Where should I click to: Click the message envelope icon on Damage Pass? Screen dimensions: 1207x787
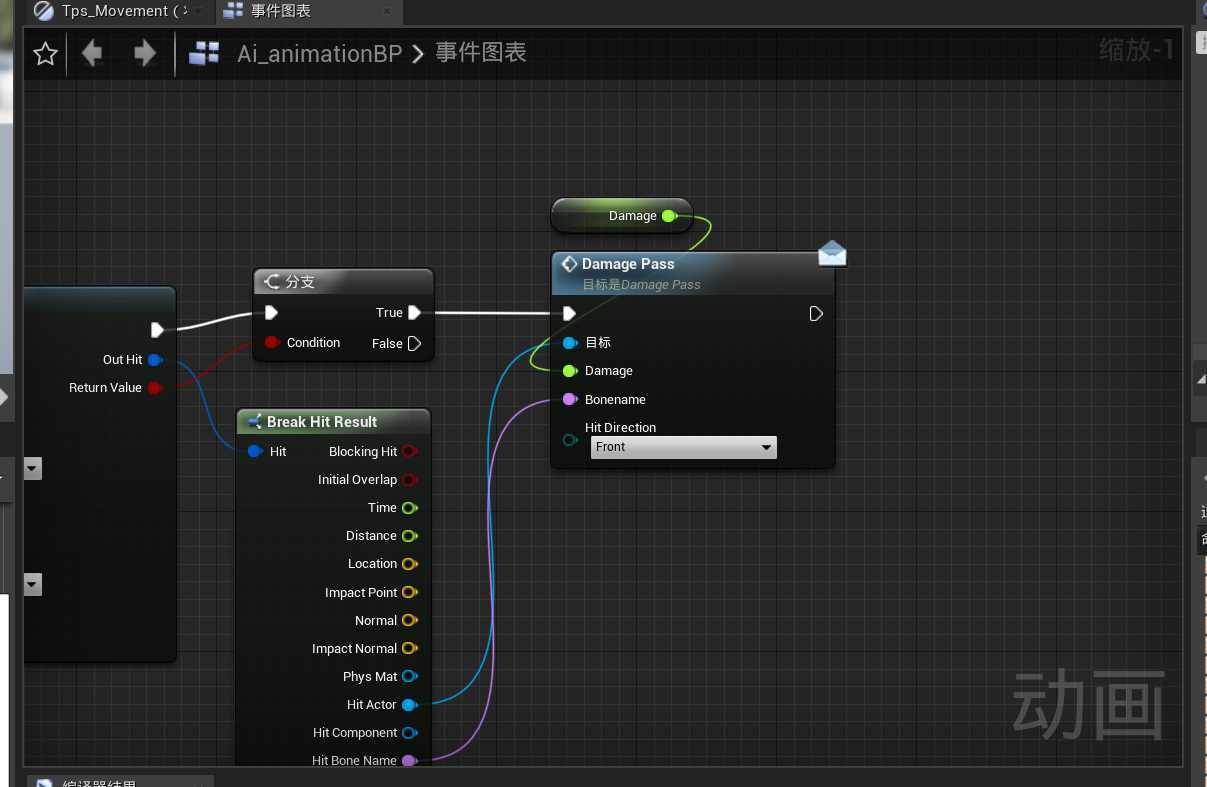pyautogui.click(x=832, y=254)
